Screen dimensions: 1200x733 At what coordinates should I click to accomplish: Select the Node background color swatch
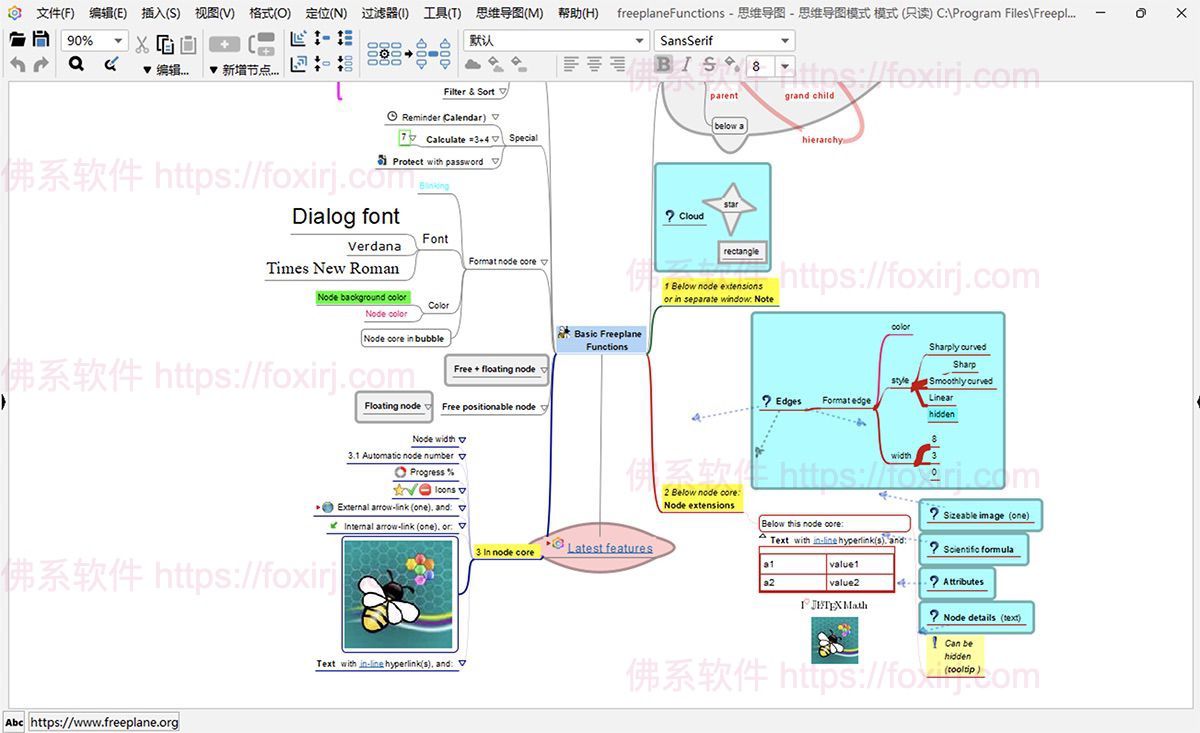pyautogui.click(x=362, y=297)
